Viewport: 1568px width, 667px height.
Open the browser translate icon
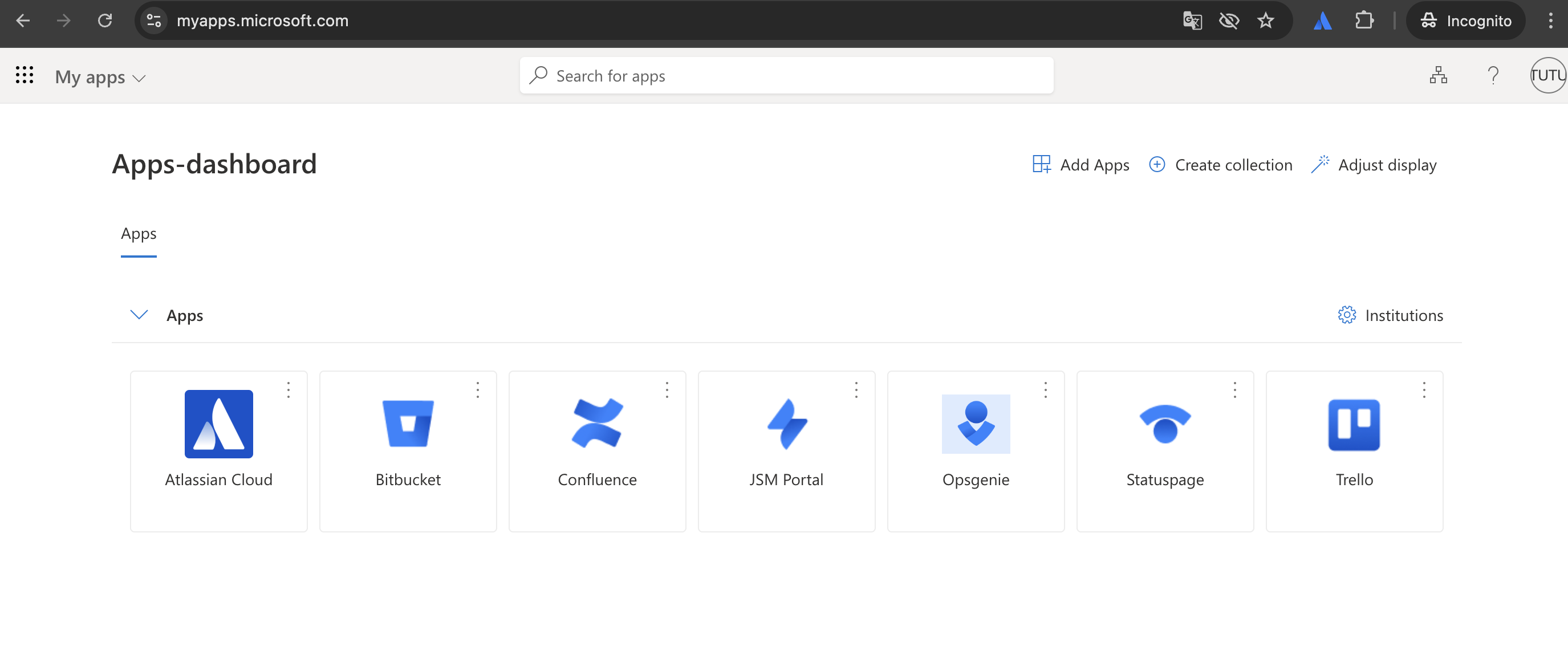(1192, 21)
